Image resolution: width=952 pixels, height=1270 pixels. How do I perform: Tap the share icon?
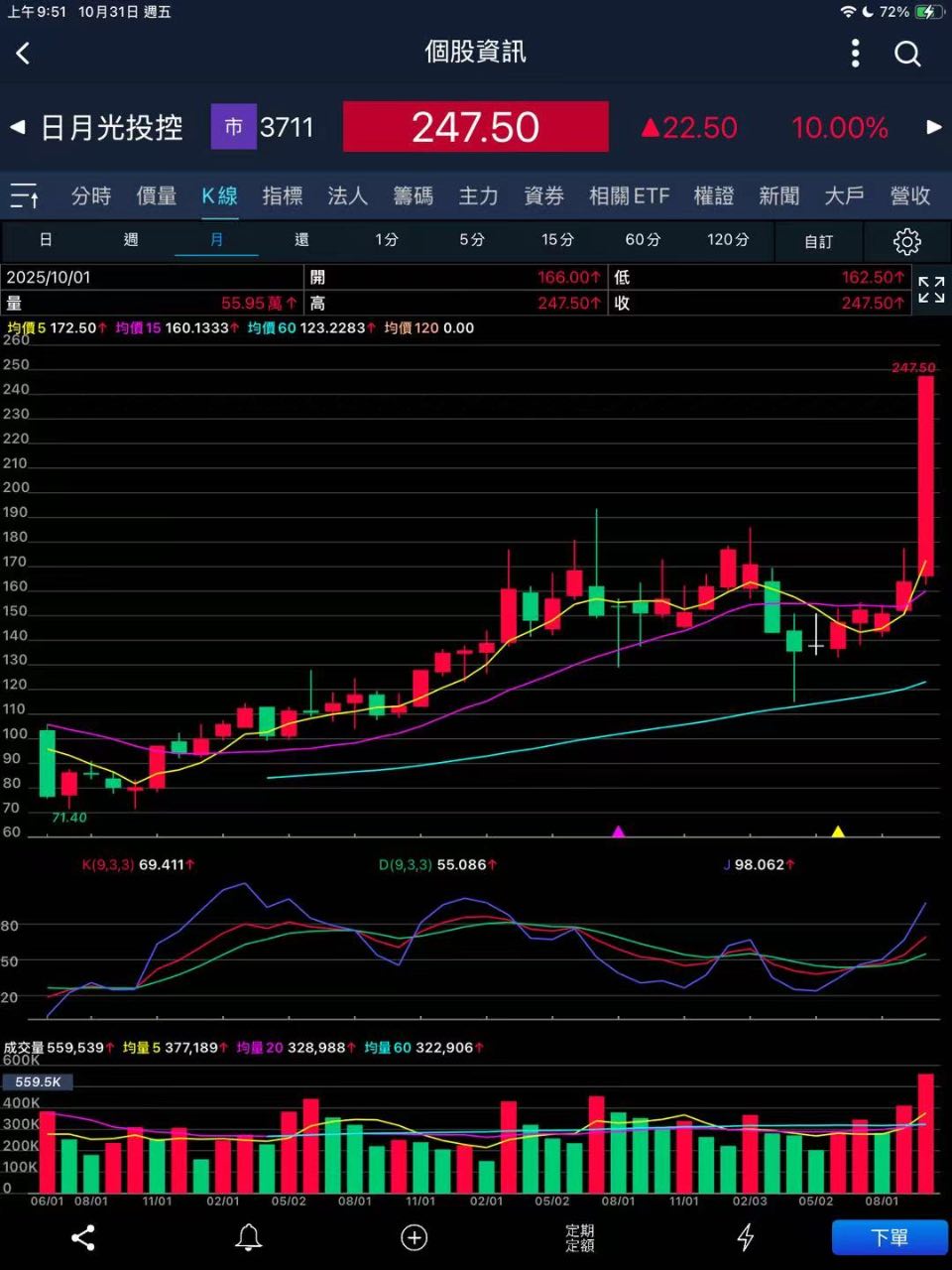(83, 1237)
